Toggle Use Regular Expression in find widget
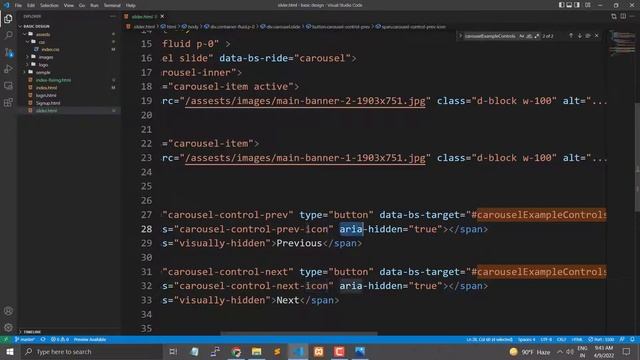 pos(537,36)
